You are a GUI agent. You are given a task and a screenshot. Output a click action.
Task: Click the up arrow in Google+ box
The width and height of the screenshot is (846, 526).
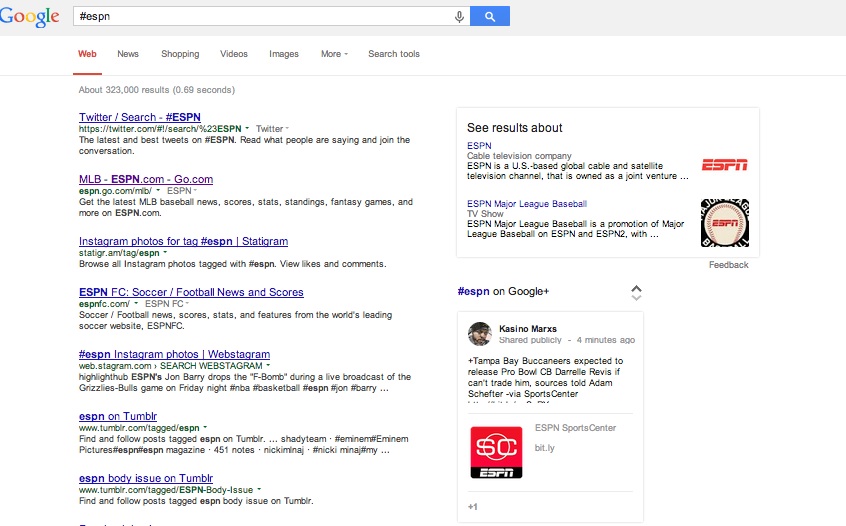coord(637,288)
